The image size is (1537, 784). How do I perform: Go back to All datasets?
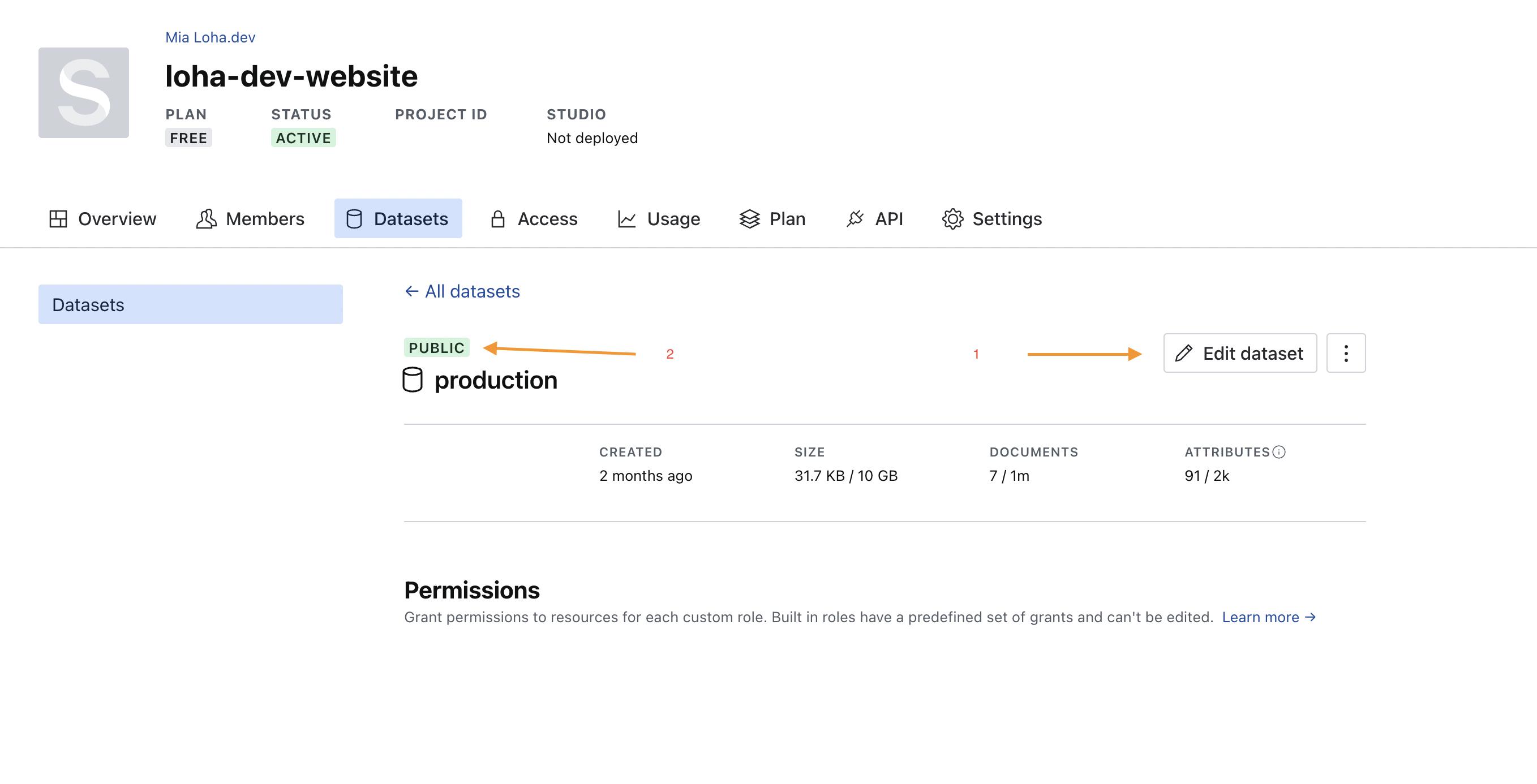point(462,291)
